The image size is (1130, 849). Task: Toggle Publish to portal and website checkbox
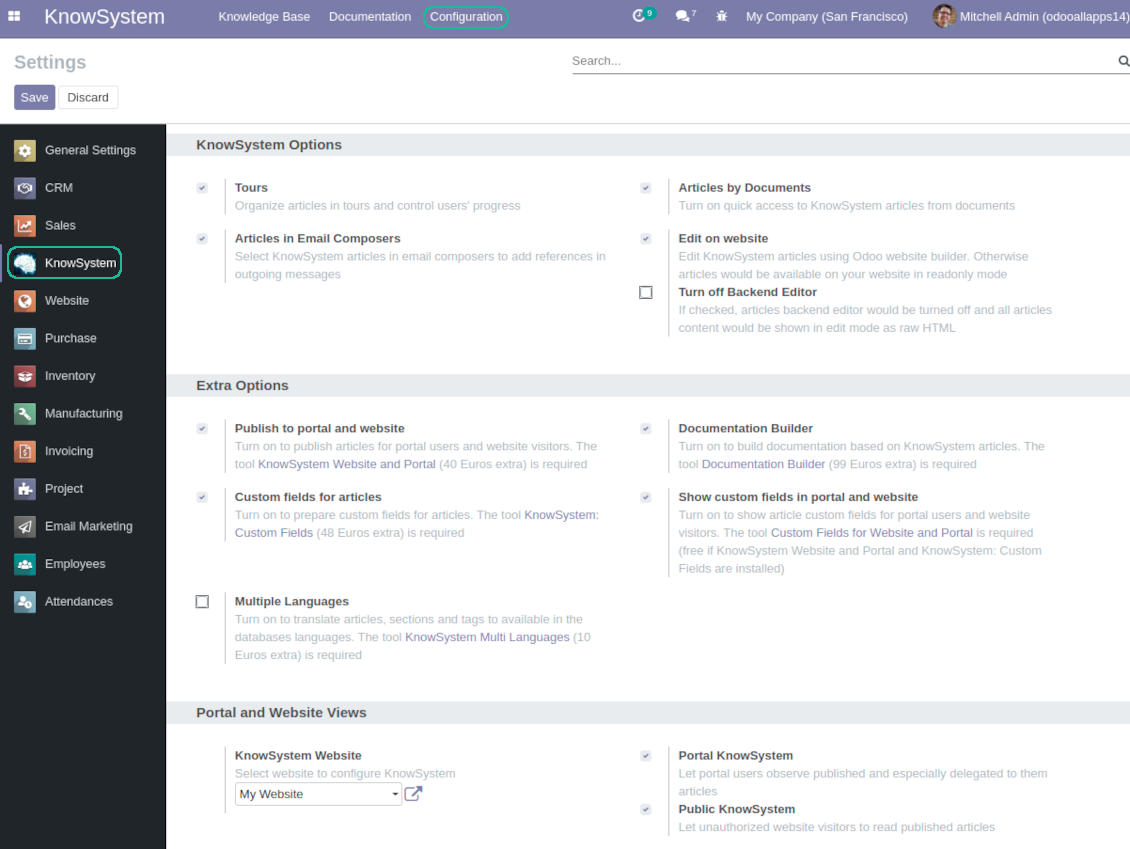(202, 428)
